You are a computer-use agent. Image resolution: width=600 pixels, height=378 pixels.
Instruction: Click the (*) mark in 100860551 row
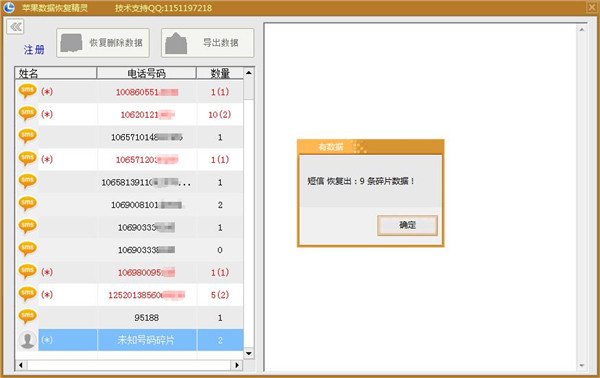click(47, 92)
